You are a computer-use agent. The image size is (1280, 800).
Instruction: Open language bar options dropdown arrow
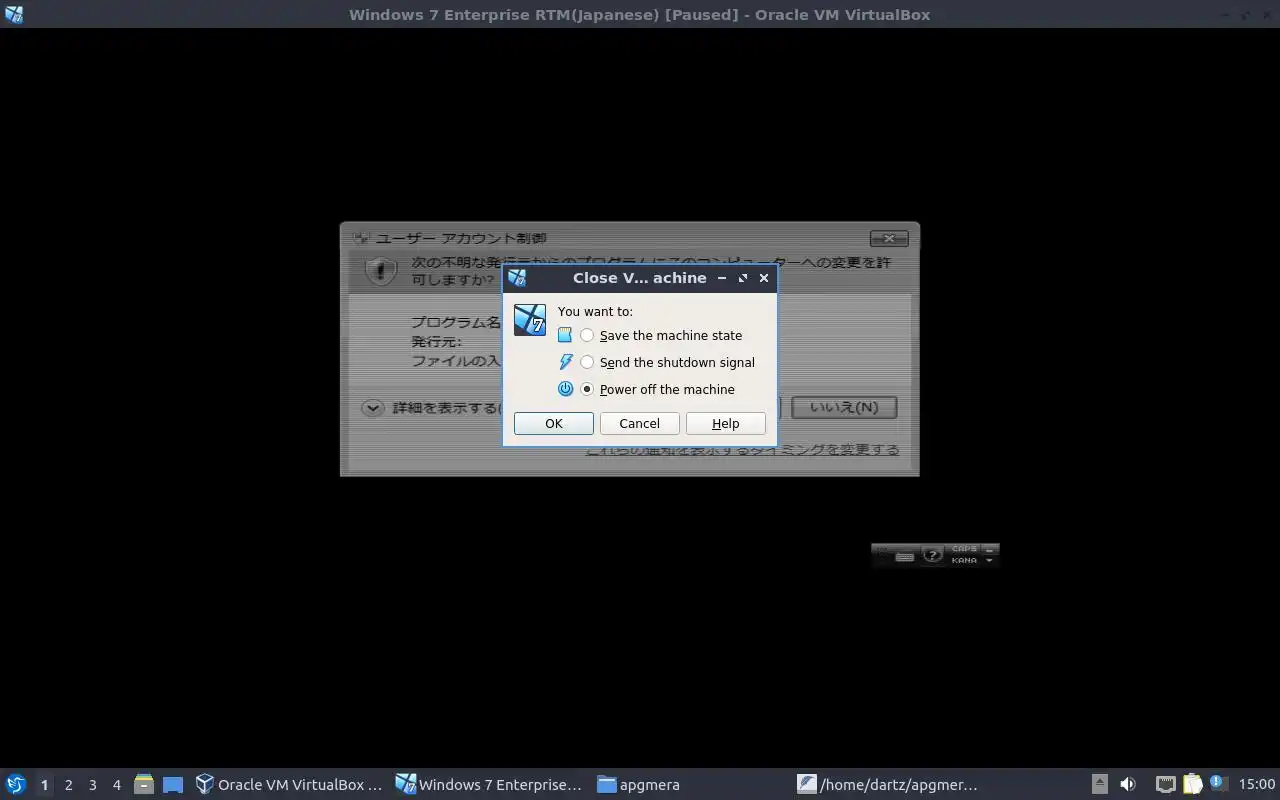990,561
